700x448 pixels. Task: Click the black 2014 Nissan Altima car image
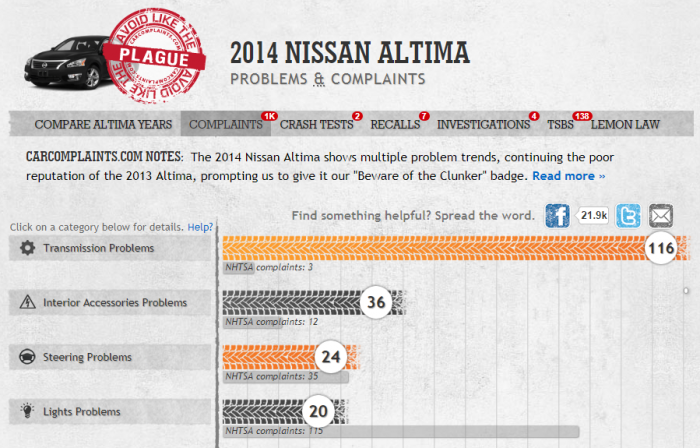click(66, 61)
